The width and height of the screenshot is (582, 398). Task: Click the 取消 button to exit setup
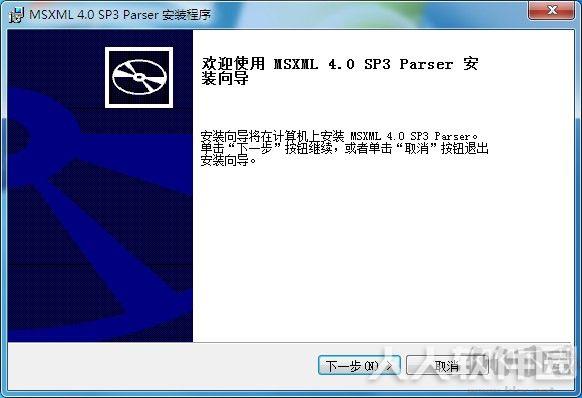pos(447,366)
